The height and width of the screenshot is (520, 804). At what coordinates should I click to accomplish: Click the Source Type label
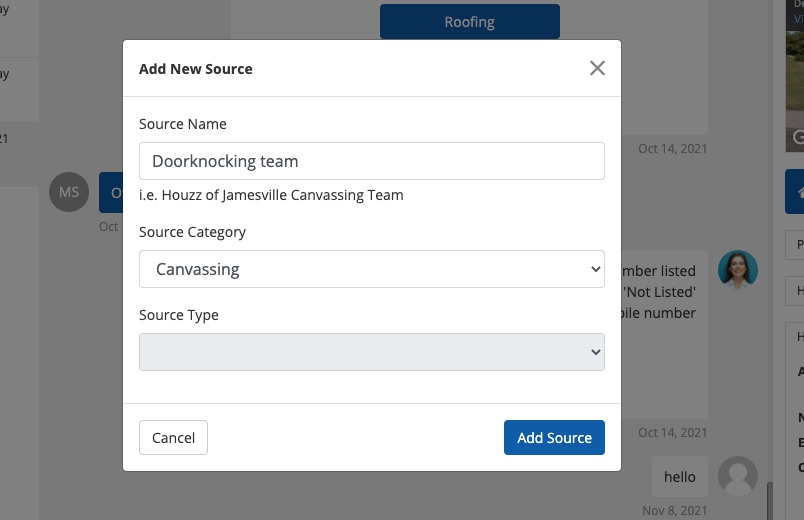179,315
